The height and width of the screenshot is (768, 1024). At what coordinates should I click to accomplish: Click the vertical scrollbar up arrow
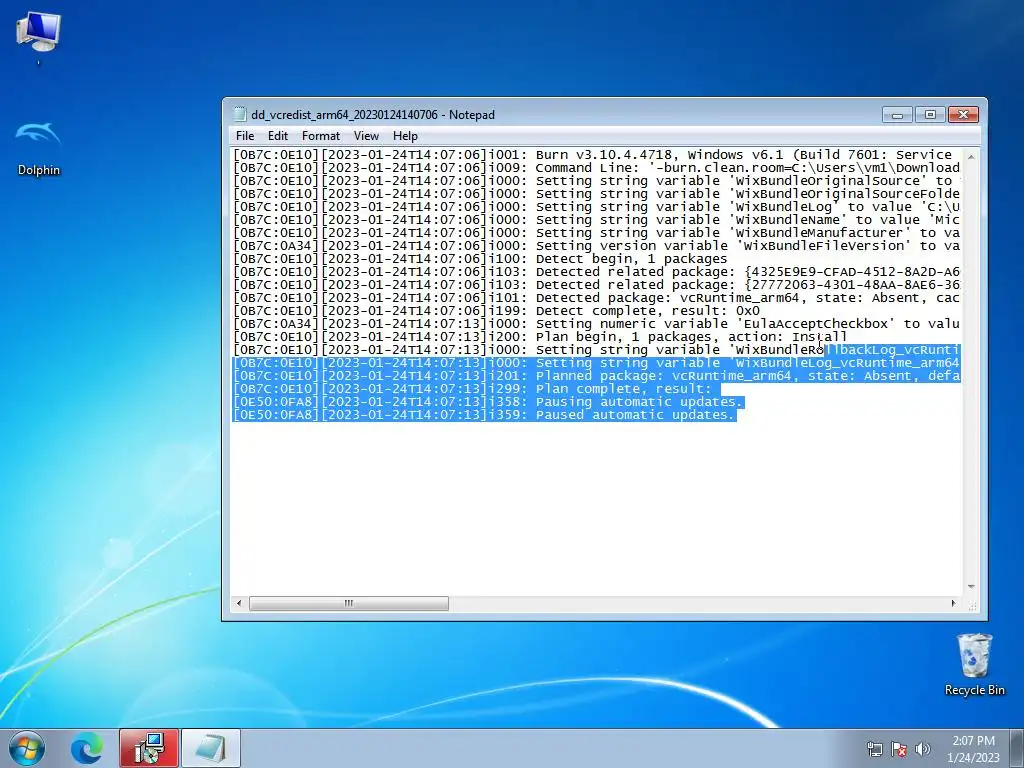(970, 157)
